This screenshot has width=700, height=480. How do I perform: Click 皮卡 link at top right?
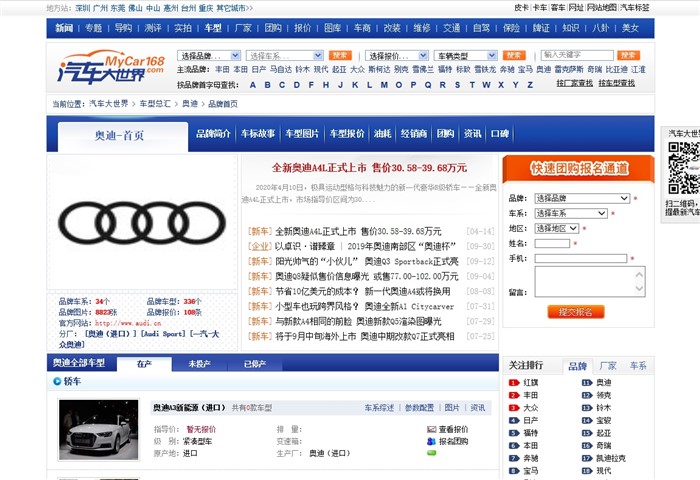tap(521, 8)
